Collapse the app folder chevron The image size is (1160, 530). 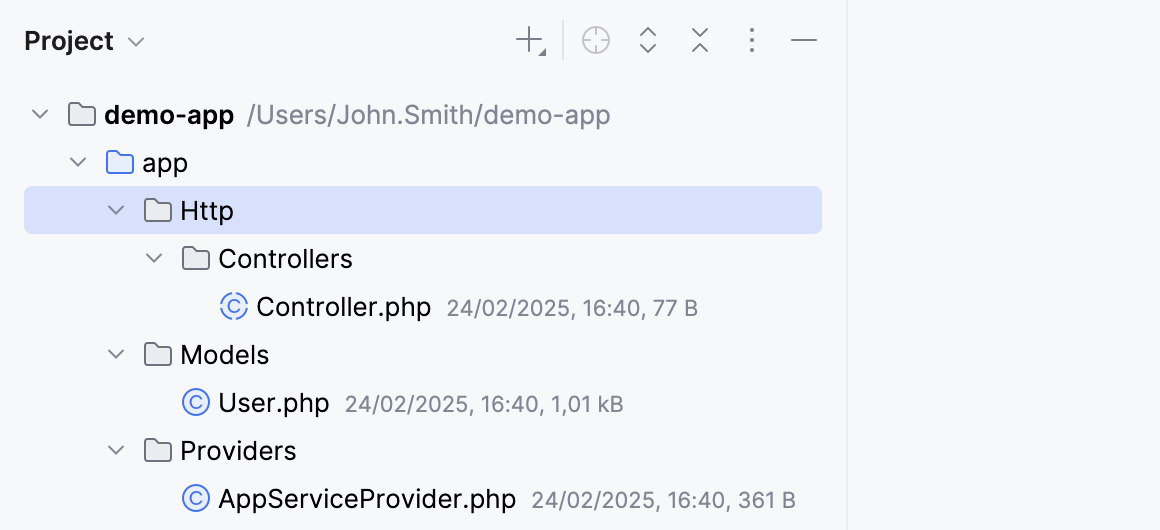pos(78,163)
